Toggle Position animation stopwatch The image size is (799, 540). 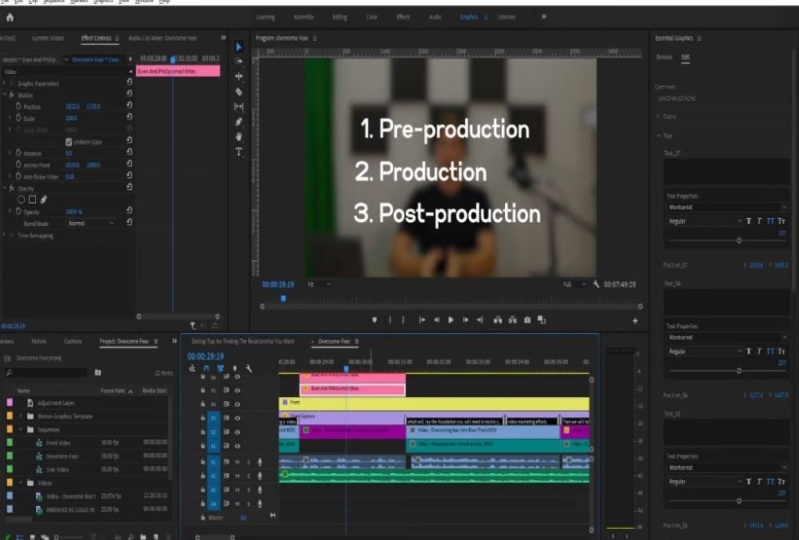point(18,106)
